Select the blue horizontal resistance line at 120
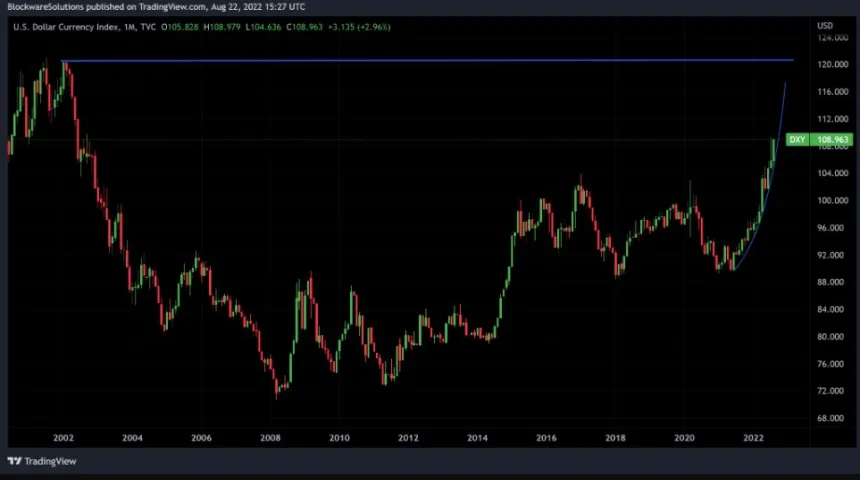The height and width of the screenshot is (480, 860). (x=428, y=60)
